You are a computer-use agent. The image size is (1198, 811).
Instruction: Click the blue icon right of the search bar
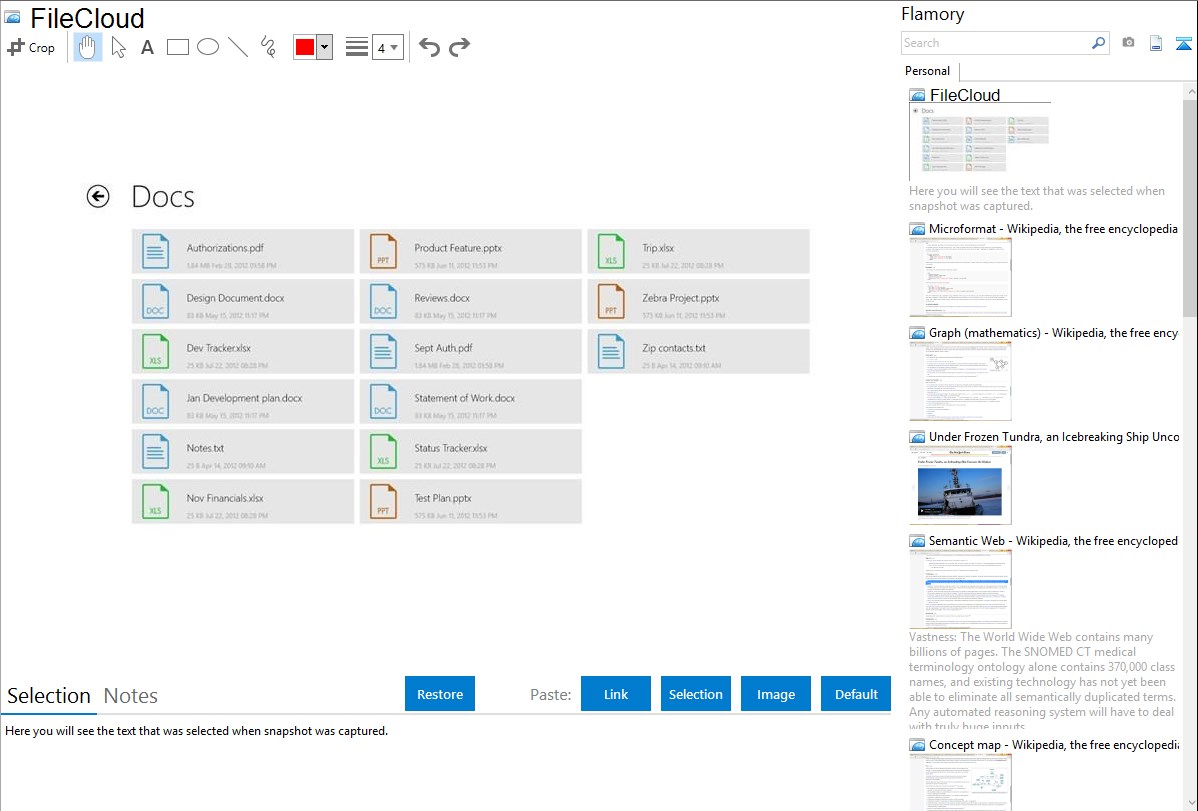coord(1183,43)
